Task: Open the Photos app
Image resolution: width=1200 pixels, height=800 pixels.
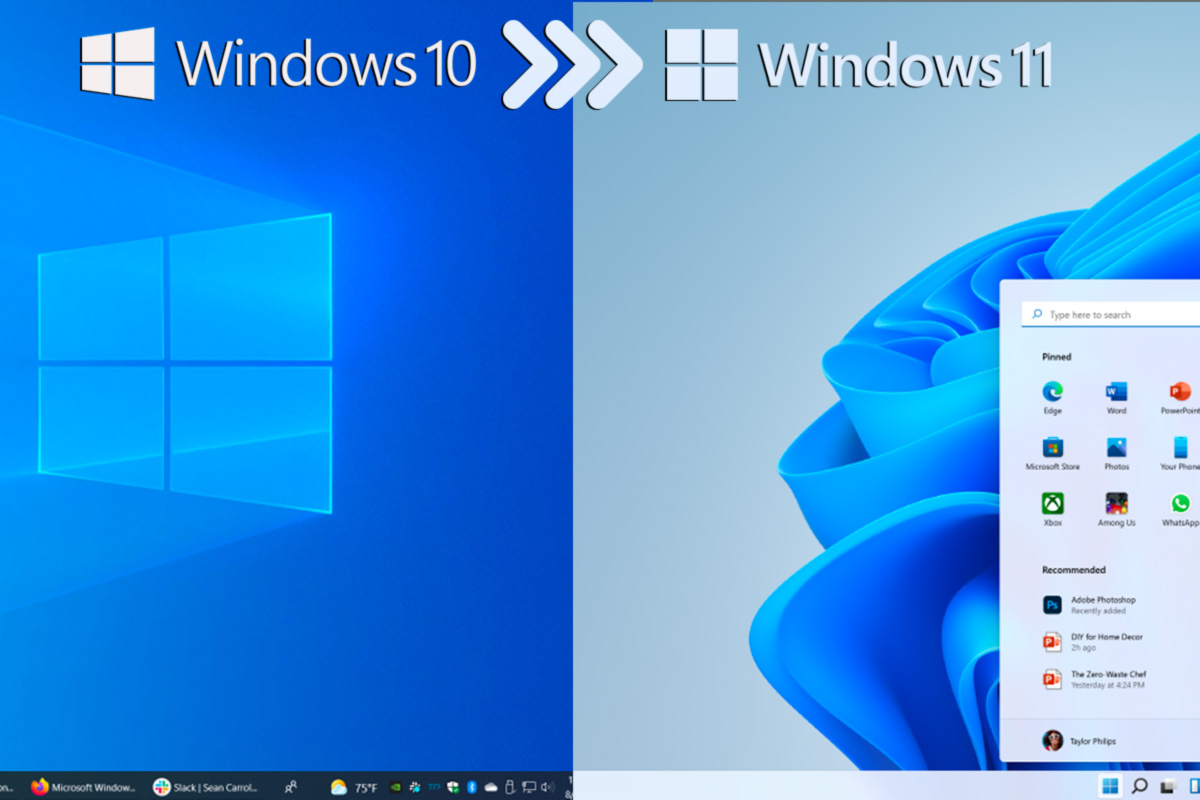Action: pyautogui.click(x=1116, y=446)
